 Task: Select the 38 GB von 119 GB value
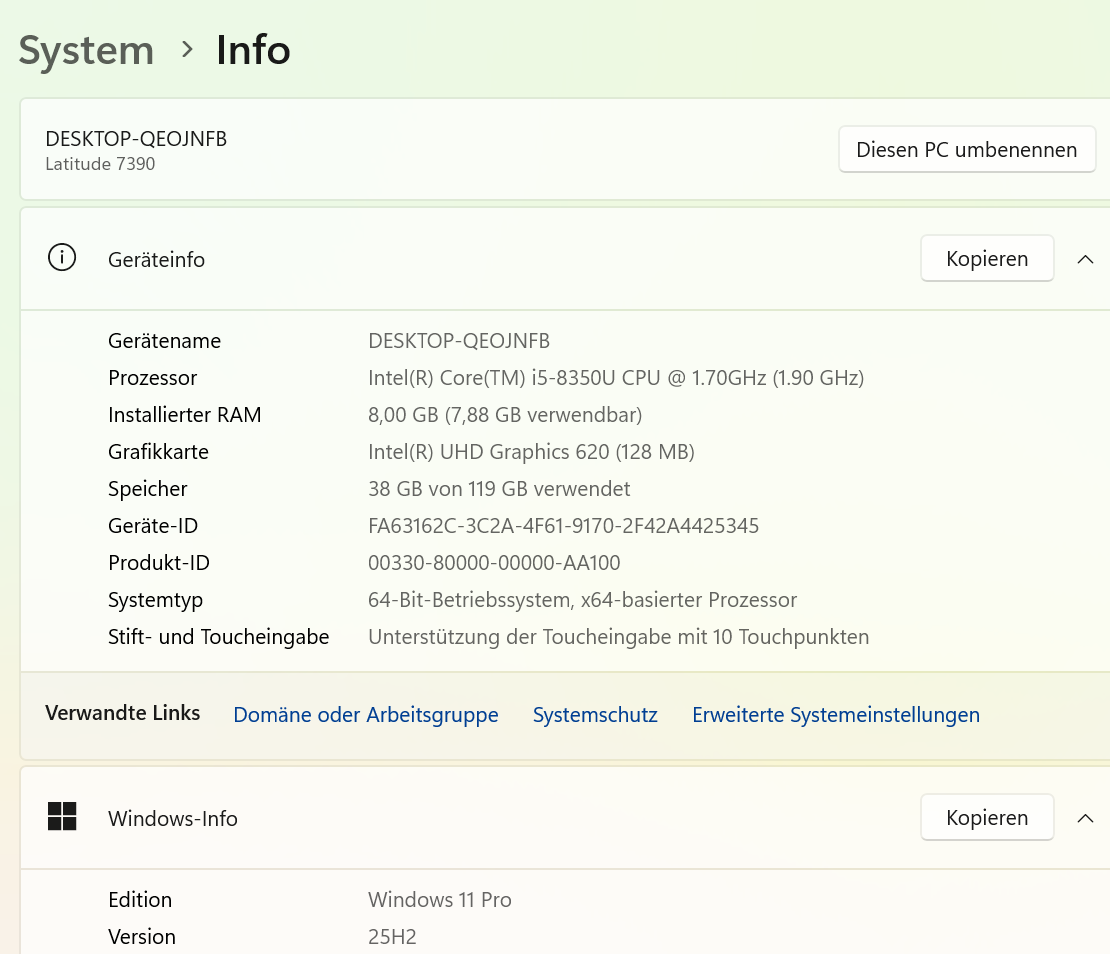[499, 489]
